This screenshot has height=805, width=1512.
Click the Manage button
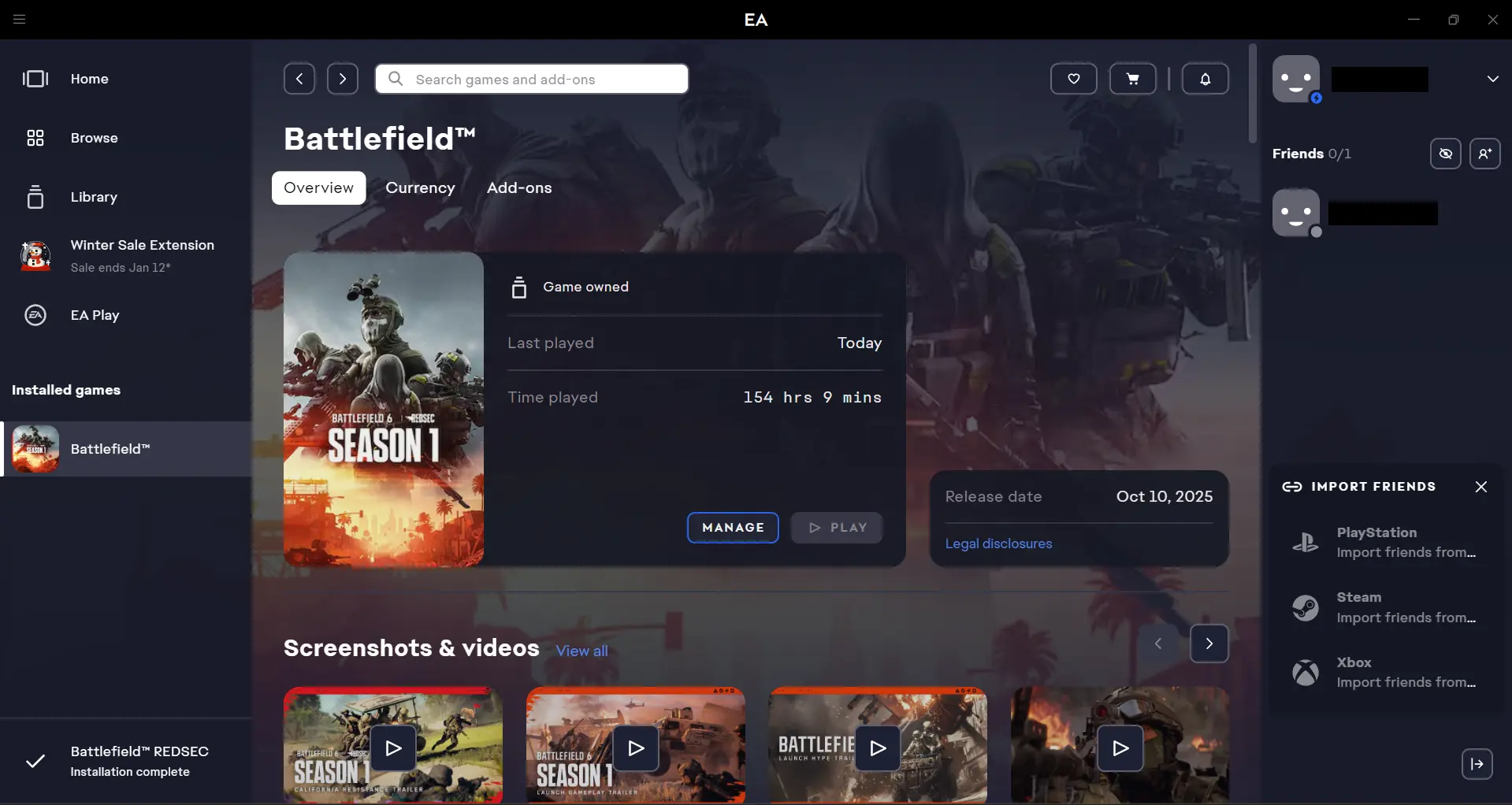732,528
